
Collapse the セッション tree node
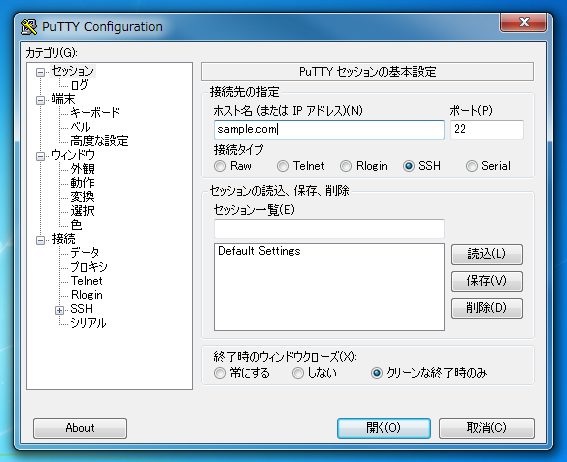40,73
